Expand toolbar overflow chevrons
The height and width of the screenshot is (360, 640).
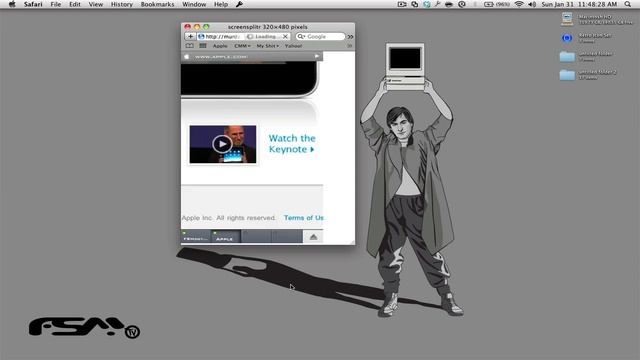350,36
